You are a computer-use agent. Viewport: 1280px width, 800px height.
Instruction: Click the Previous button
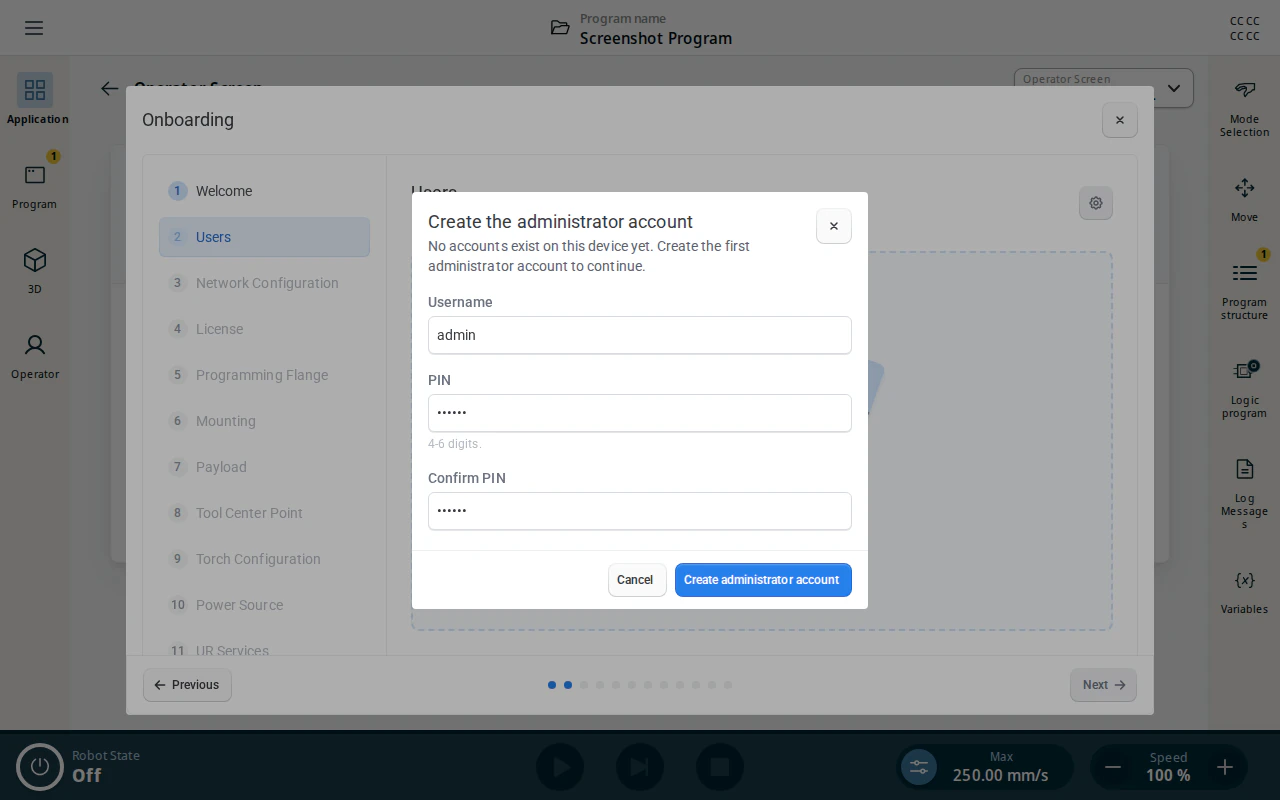tap(187, 685)
